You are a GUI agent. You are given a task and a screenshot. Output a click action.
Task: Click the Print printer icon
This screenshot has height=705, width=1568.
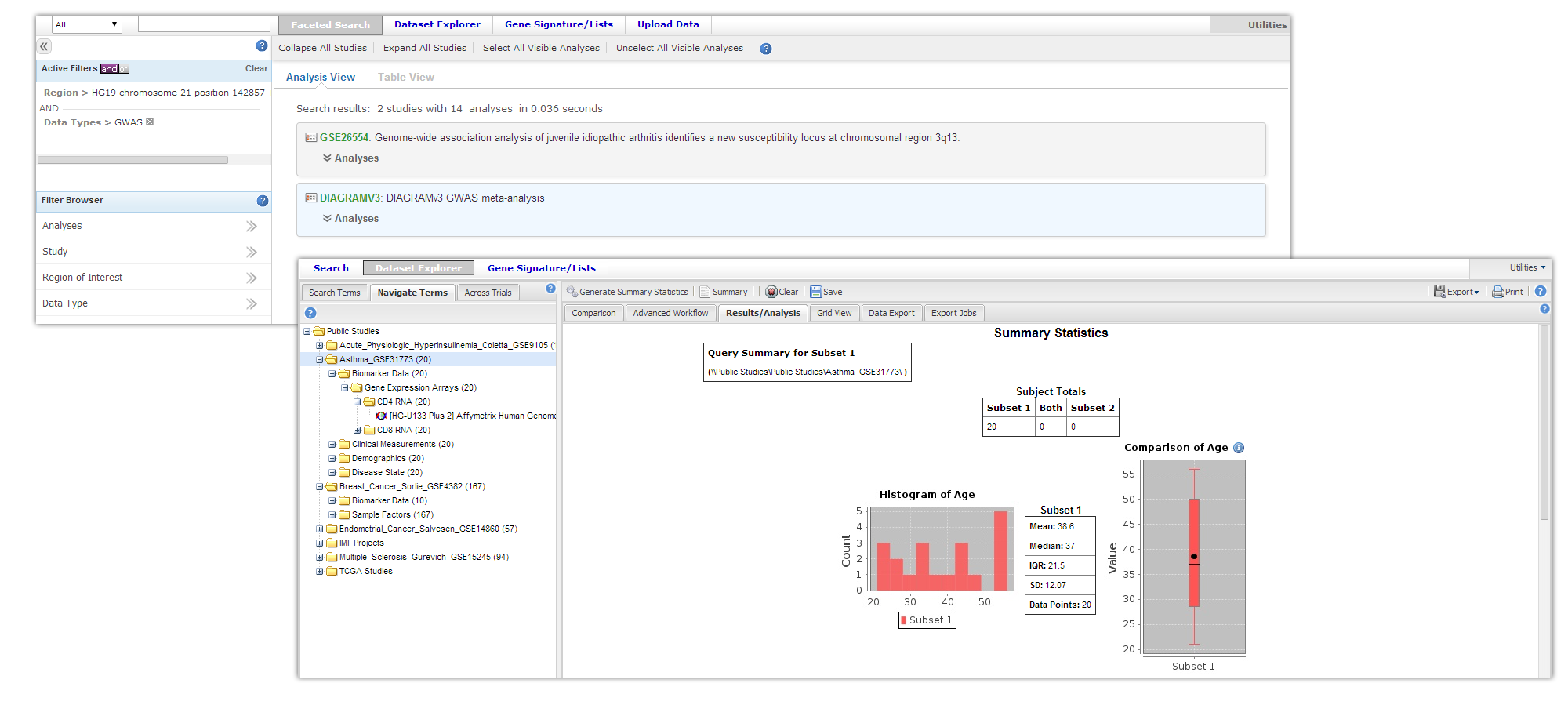click(x=1497, y=292)
